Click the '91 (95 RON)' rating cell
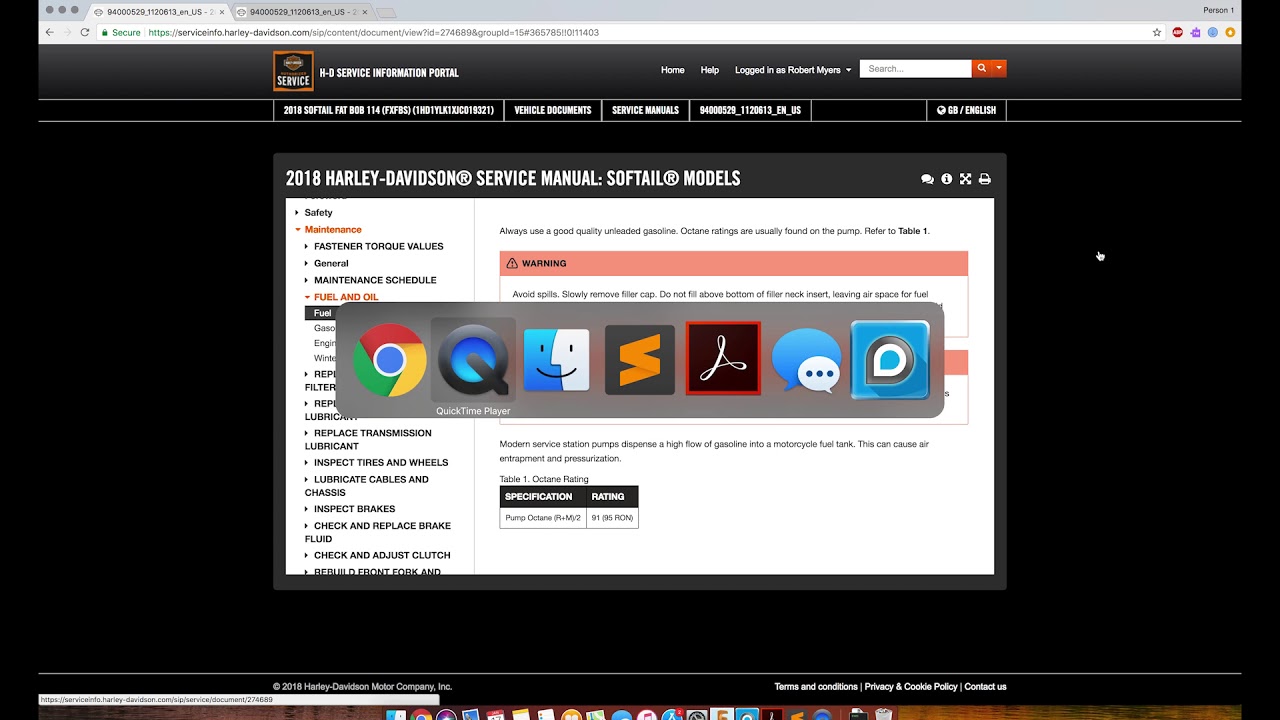This screenshot has width=1280, height=720. tap(612, 518)
